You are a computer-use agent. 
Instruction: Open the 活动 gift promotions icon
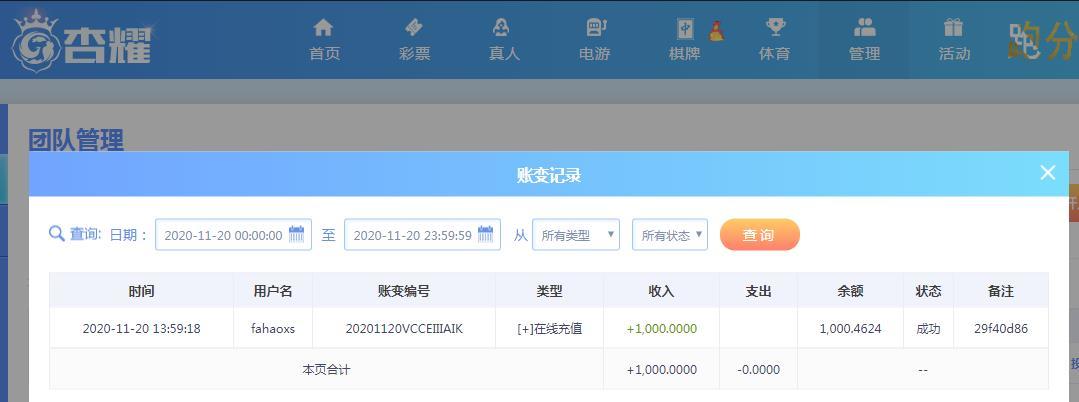(954, 28)
